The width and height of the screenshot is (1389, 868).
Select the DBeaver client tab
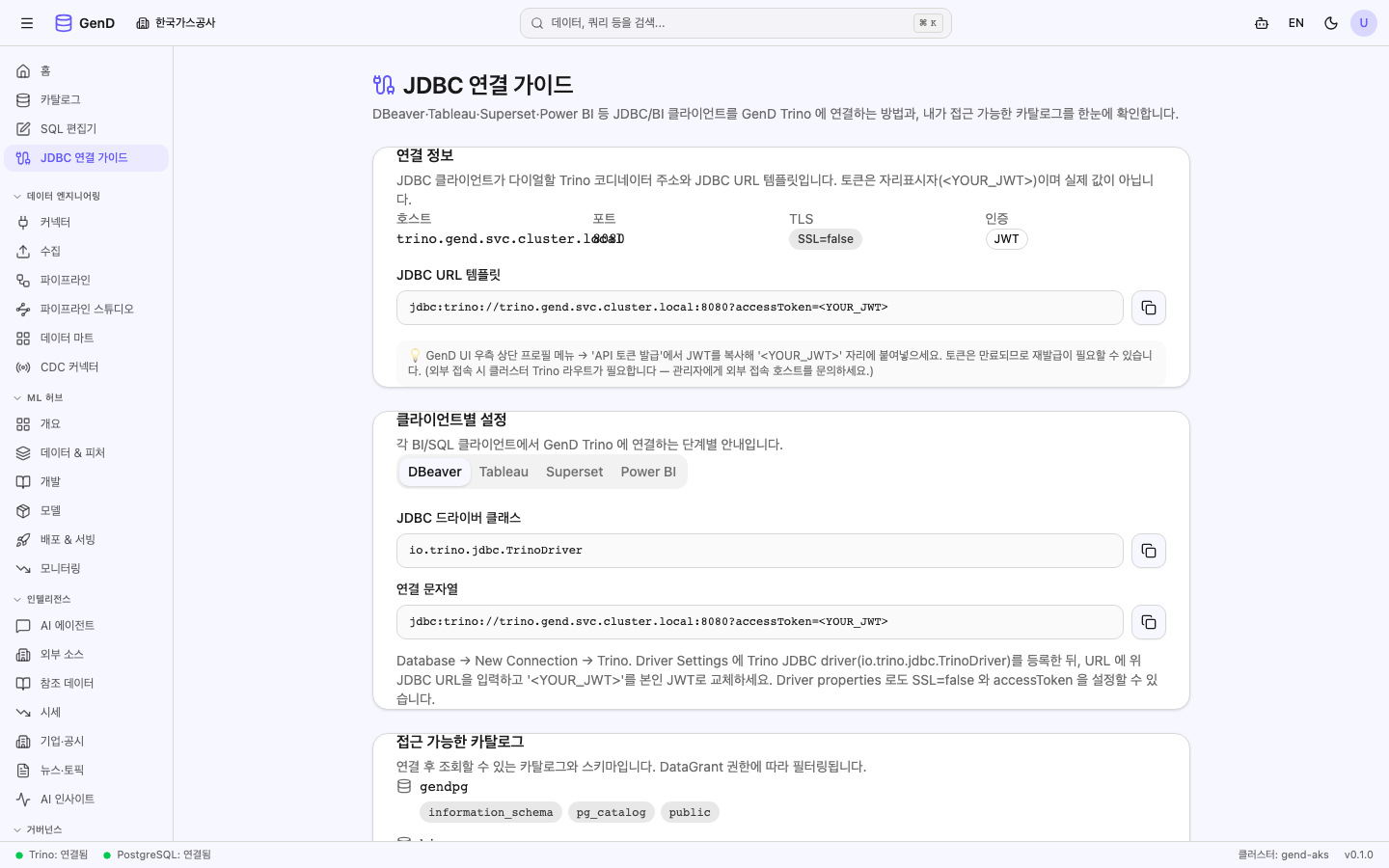click(435, 472)
